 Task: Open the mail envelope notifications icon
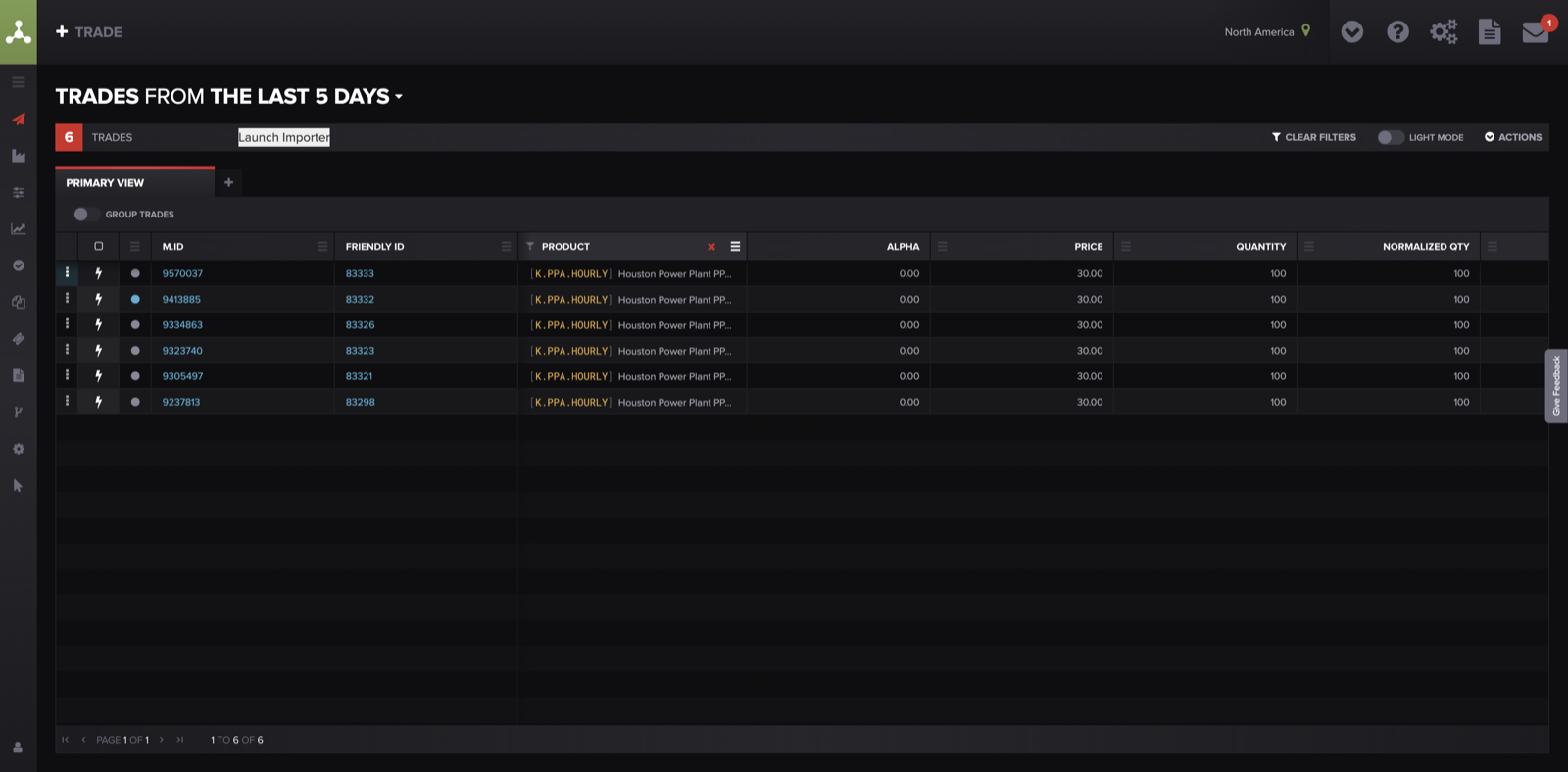coord(1536,31)
